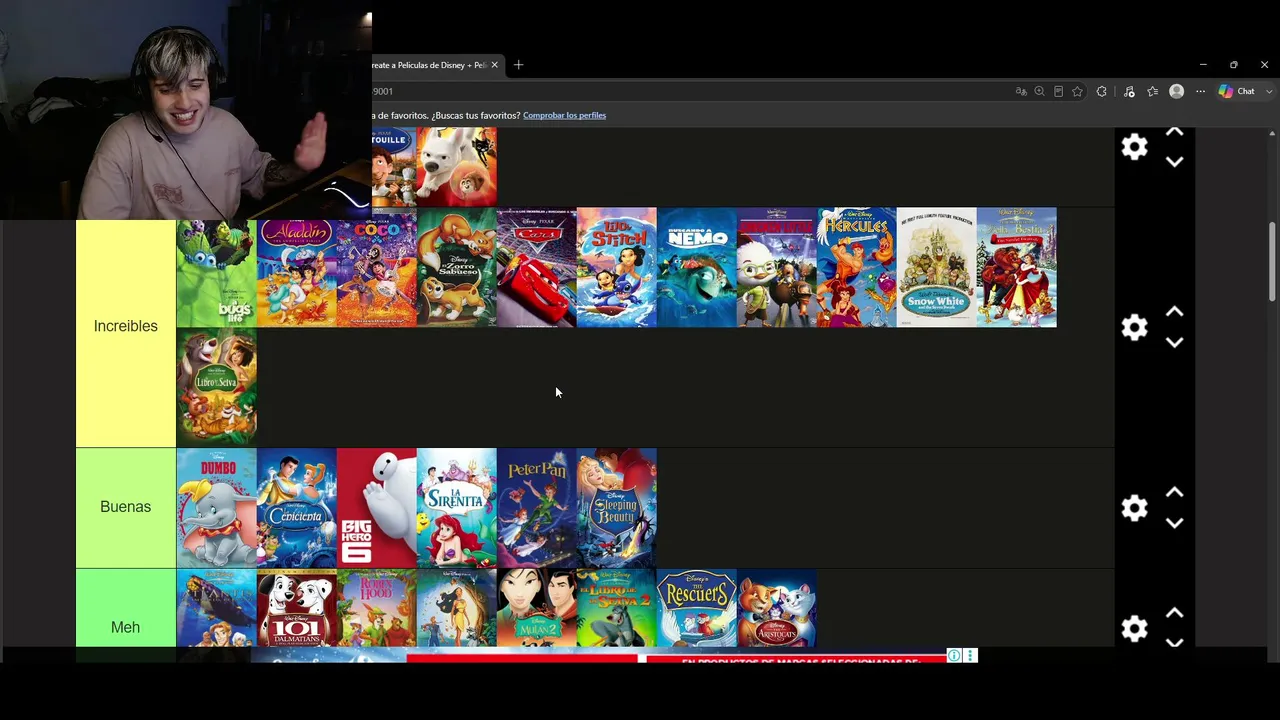The height and width of the screenshot is (720, 1280).
Task: Open a new browser tab
Action: click(518, 65)
